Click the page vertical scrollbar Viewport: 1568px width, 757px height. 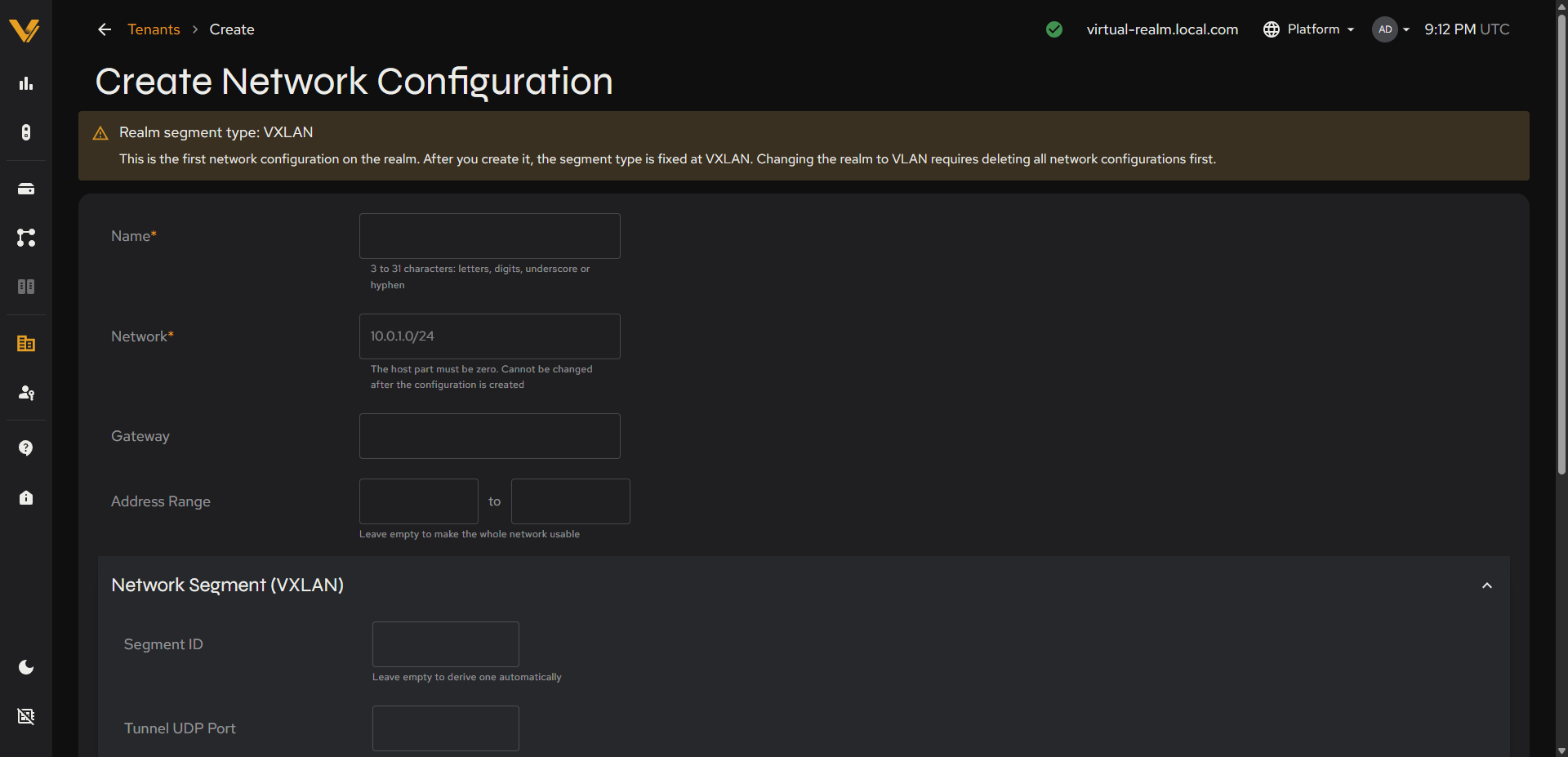[x=1561, y=245]
